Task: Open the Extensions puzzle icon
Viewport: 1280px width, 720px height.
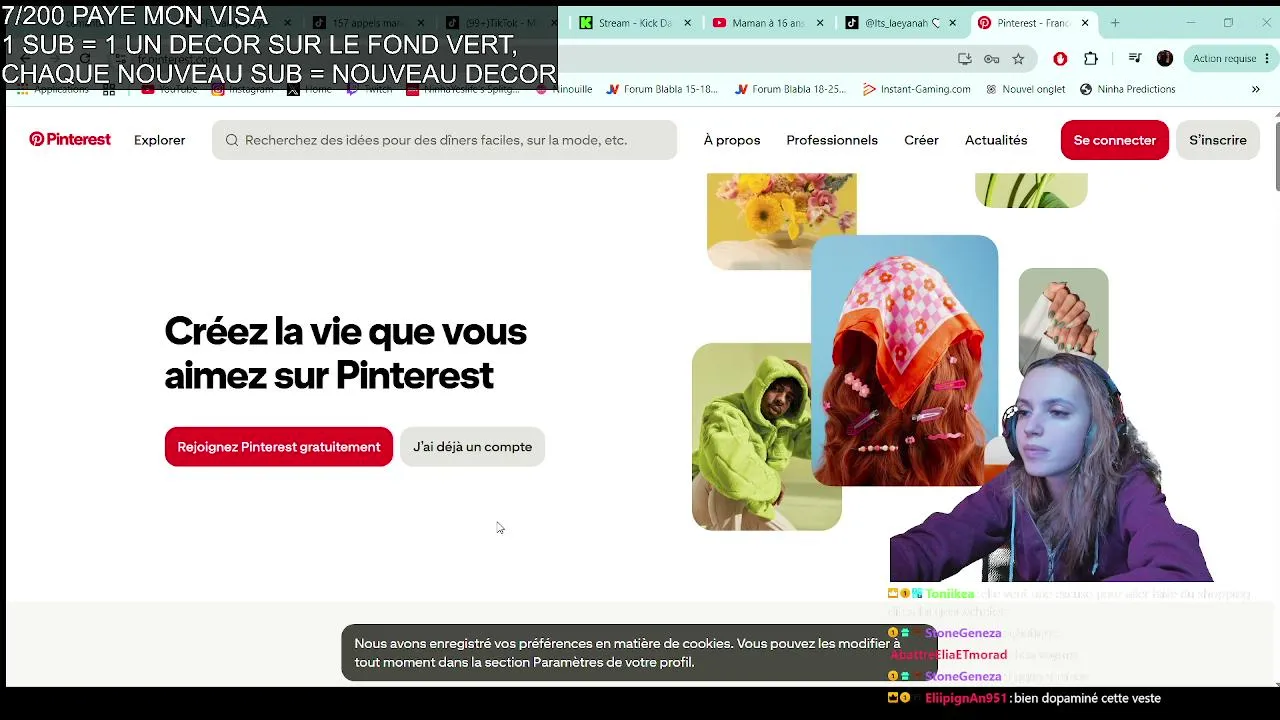Action: click(x=1091, y=59)
